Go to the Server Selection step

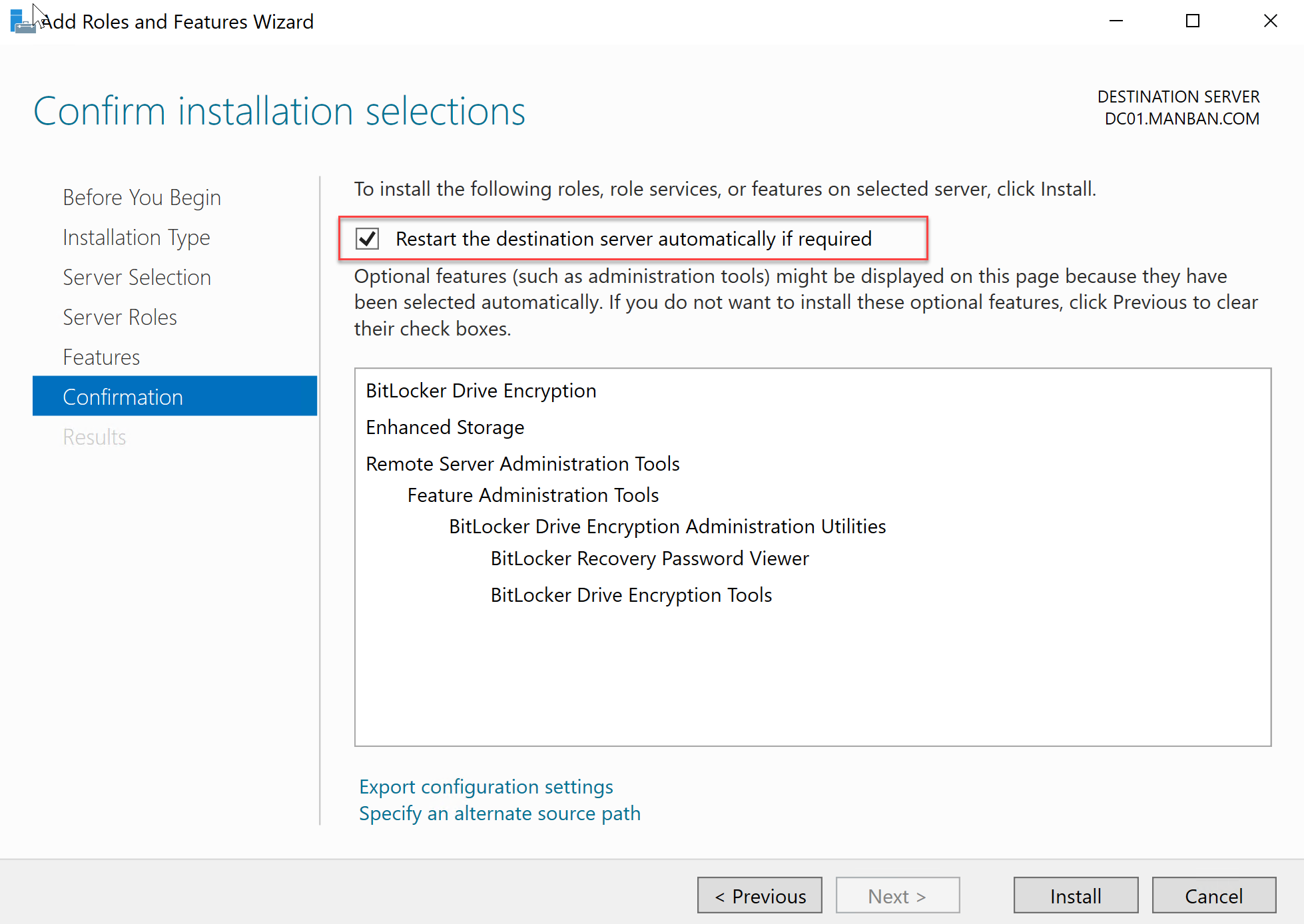137,277
